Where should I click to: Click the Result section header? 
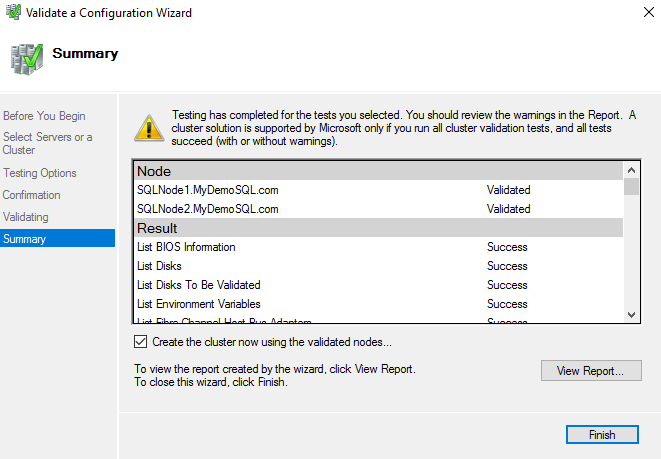tap(379, 228)
